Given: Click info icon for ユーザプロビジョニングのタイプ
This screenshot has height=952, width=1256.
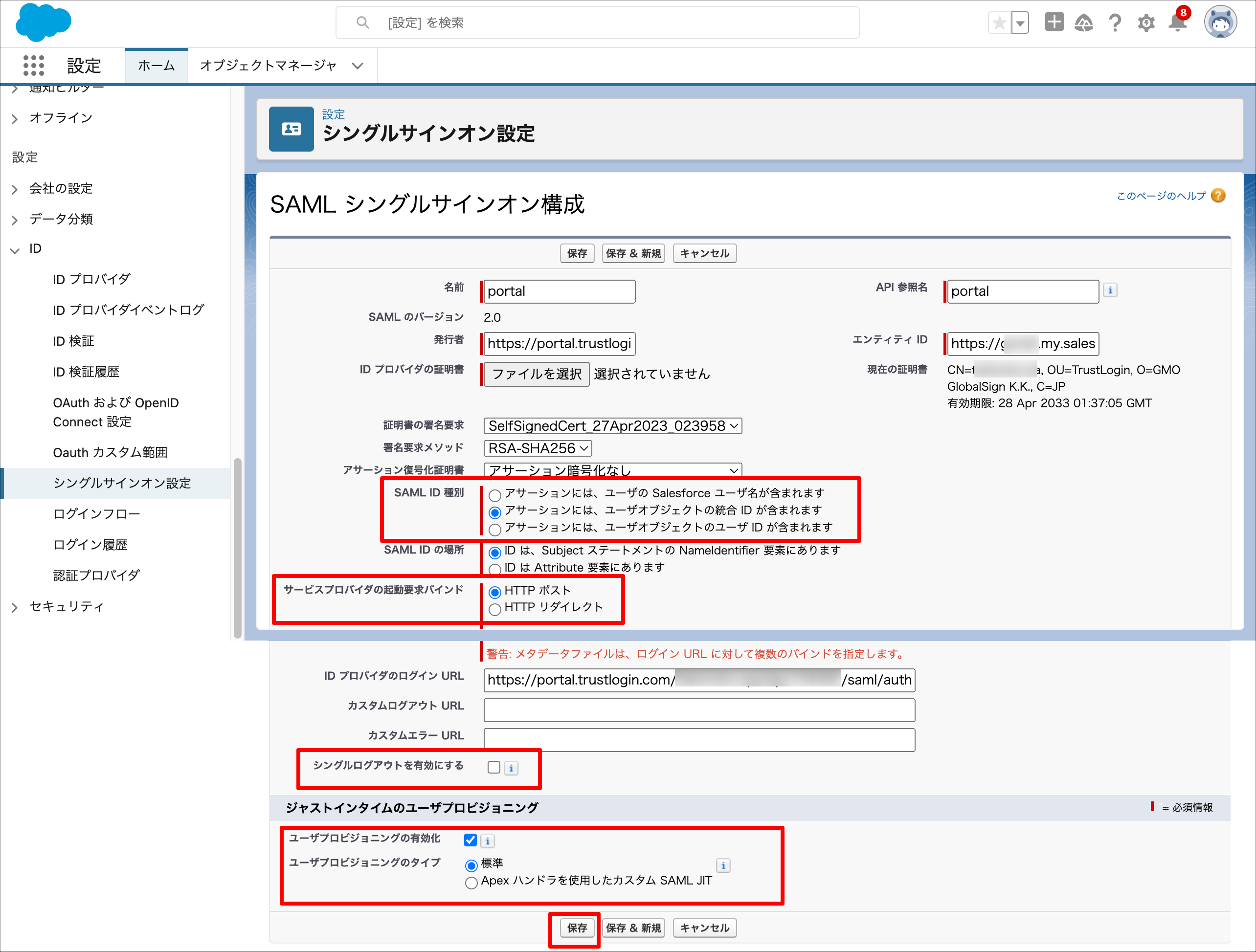Looking at the screenshot, I should [x=723, y=866].
